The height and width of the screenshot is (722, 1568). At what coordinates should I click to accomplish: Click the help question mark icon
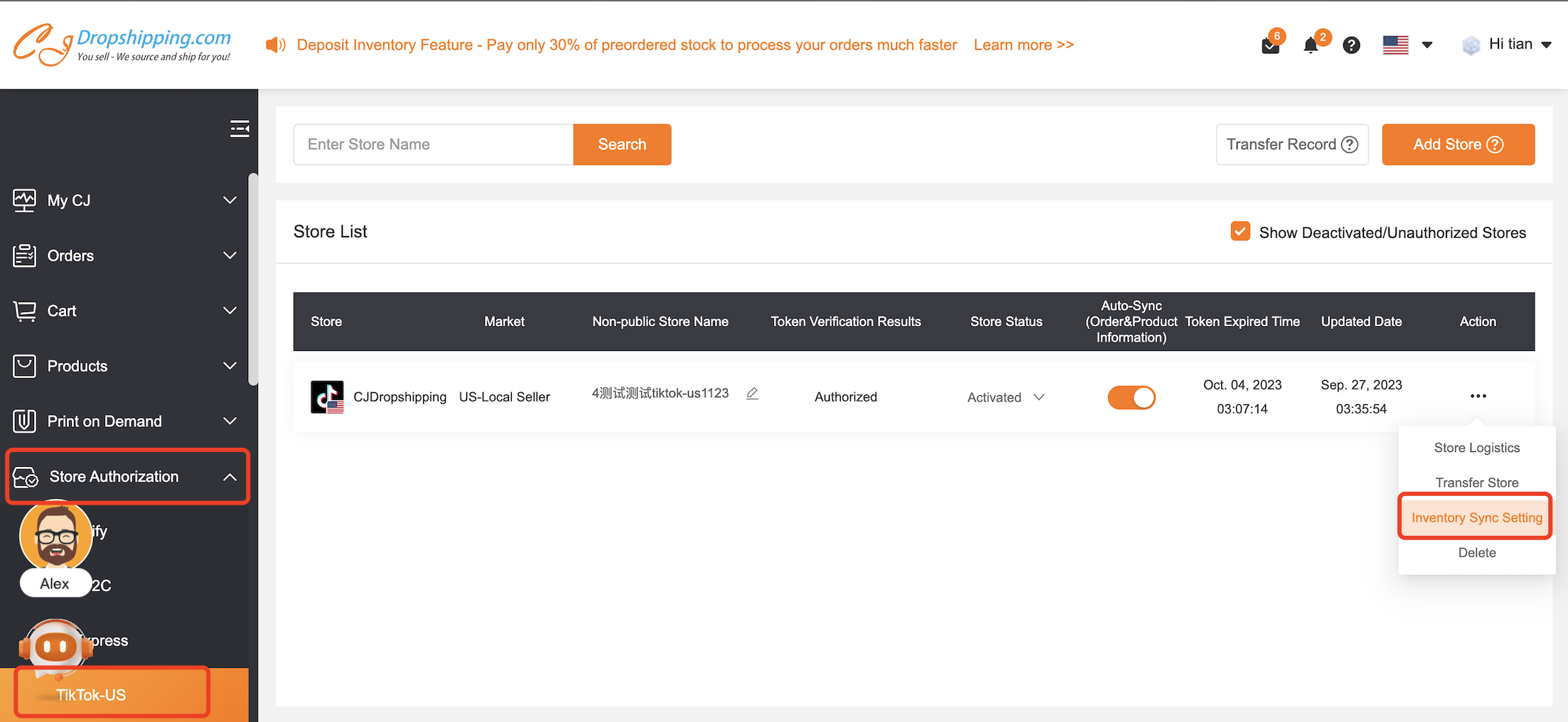(1351, 45)
